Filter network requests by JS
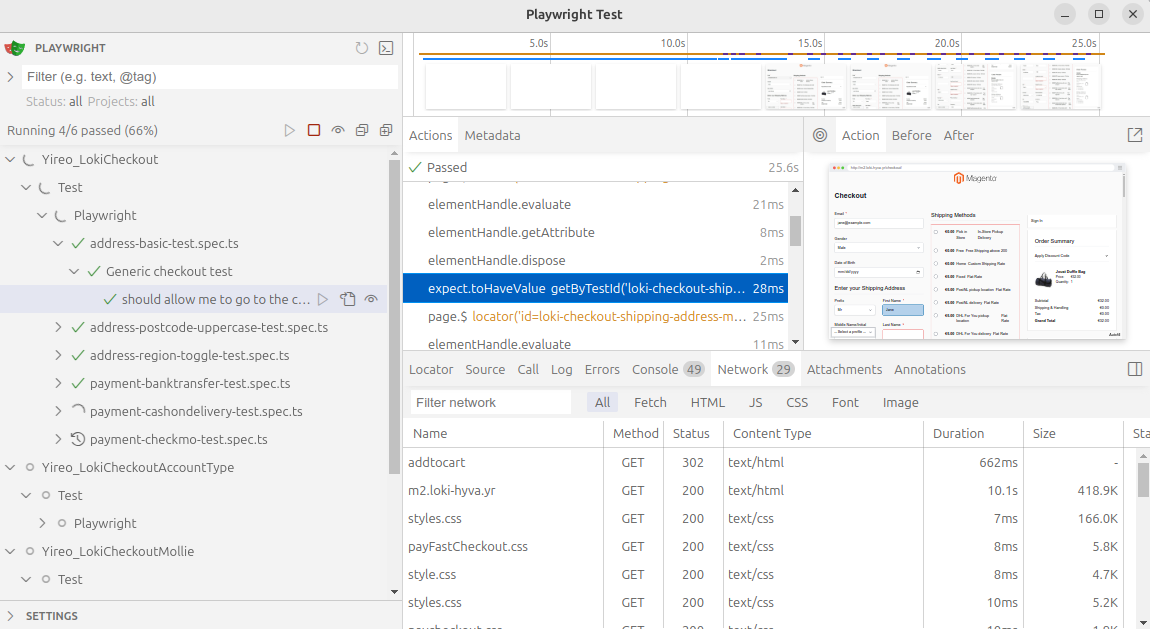This screenshot has height=629, width=1150. [x=755, y=402]
